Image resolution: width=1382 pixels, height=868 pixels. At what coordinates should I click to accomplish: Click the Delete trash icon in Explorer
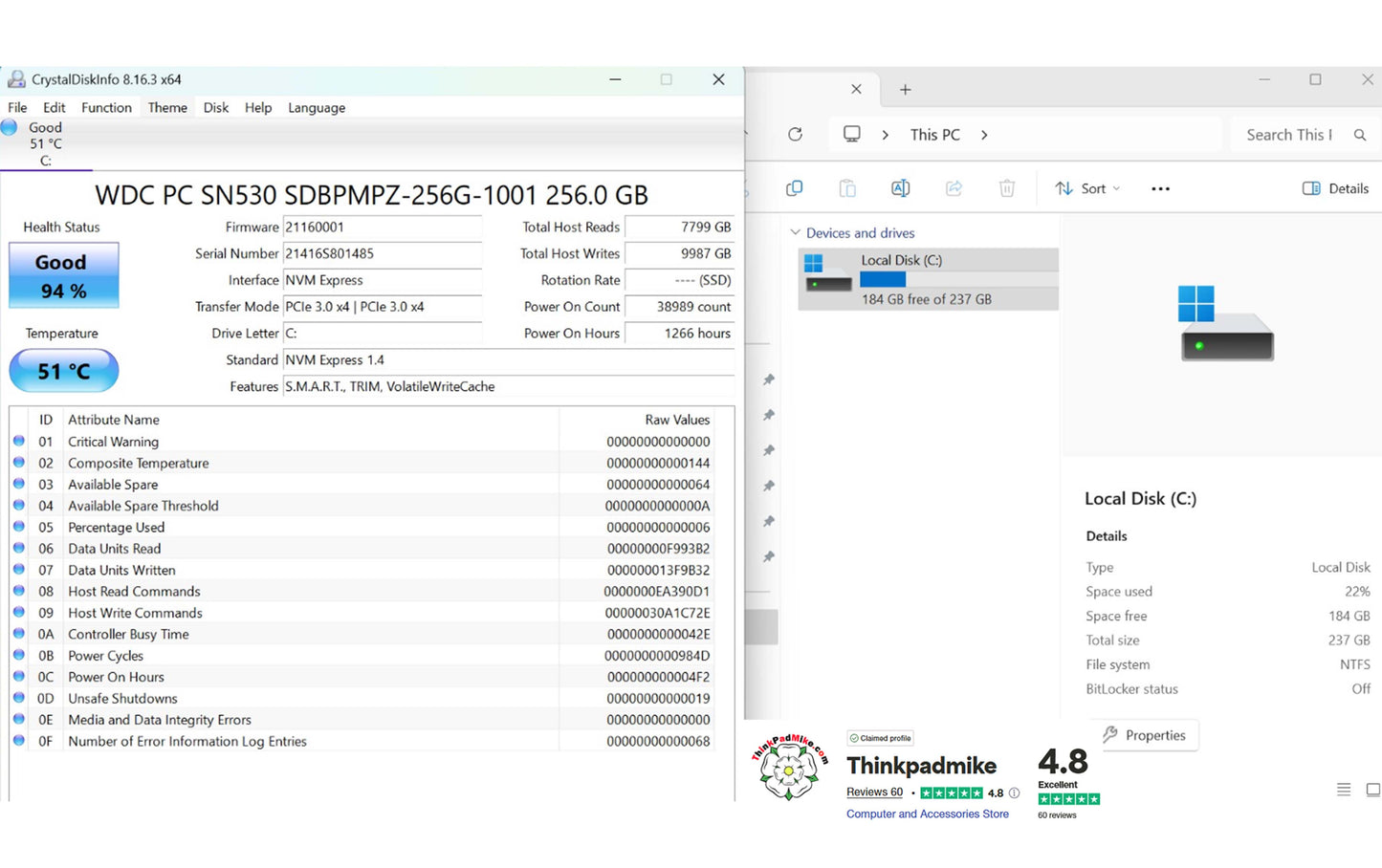tap(1007, 188)
